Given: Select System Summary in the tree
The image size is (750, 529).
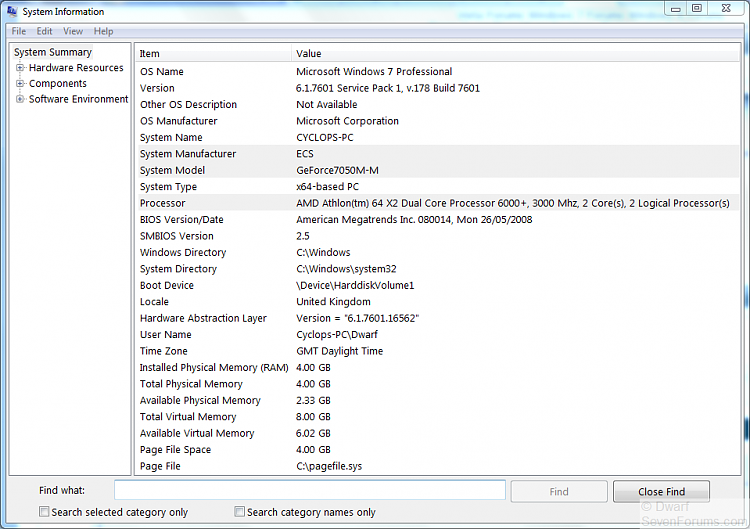Looking at the screenshot, I should (x=53, y=52).
